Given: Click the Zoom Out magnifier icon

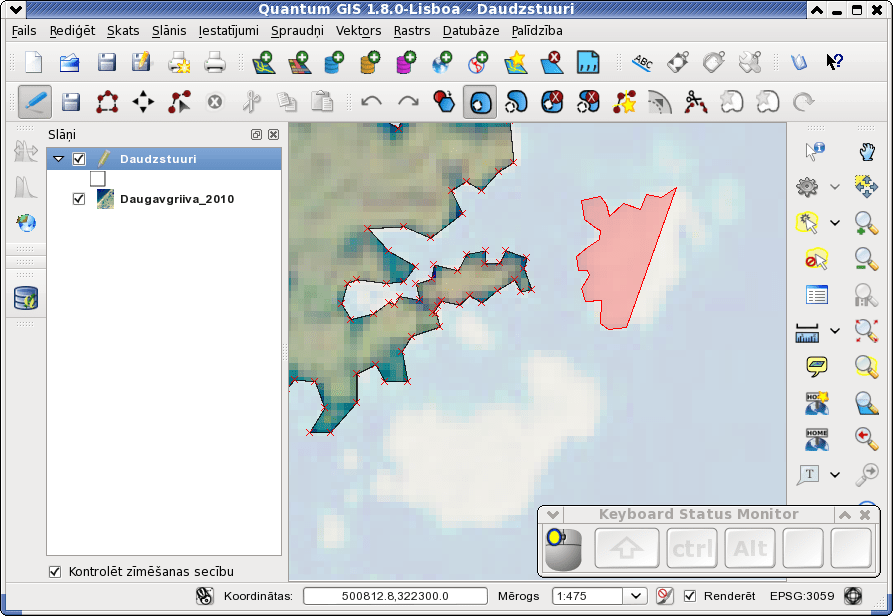Looking at the screenshot, I should (x=866, y=259).
